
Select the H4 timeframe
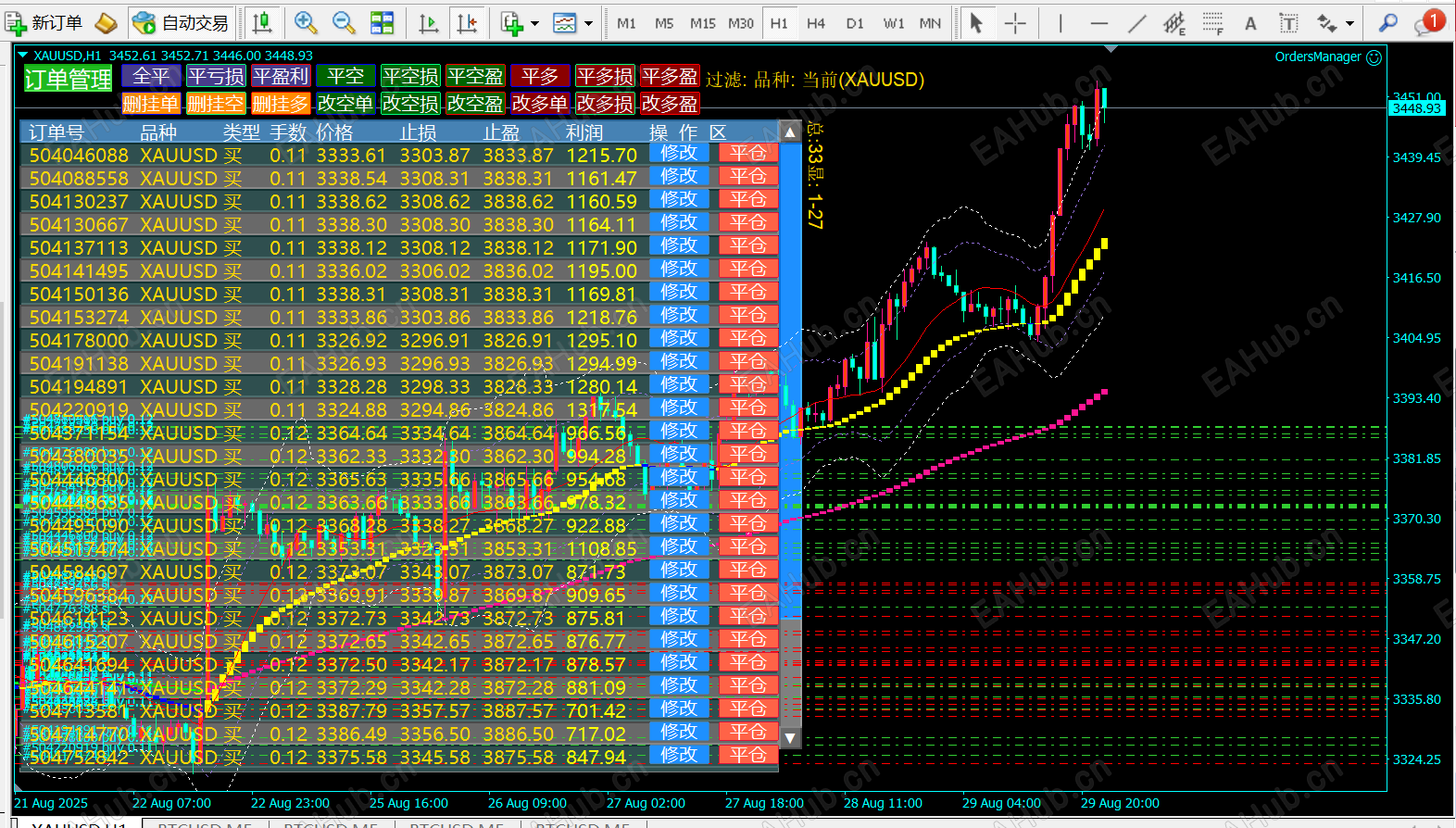(816, 23)
